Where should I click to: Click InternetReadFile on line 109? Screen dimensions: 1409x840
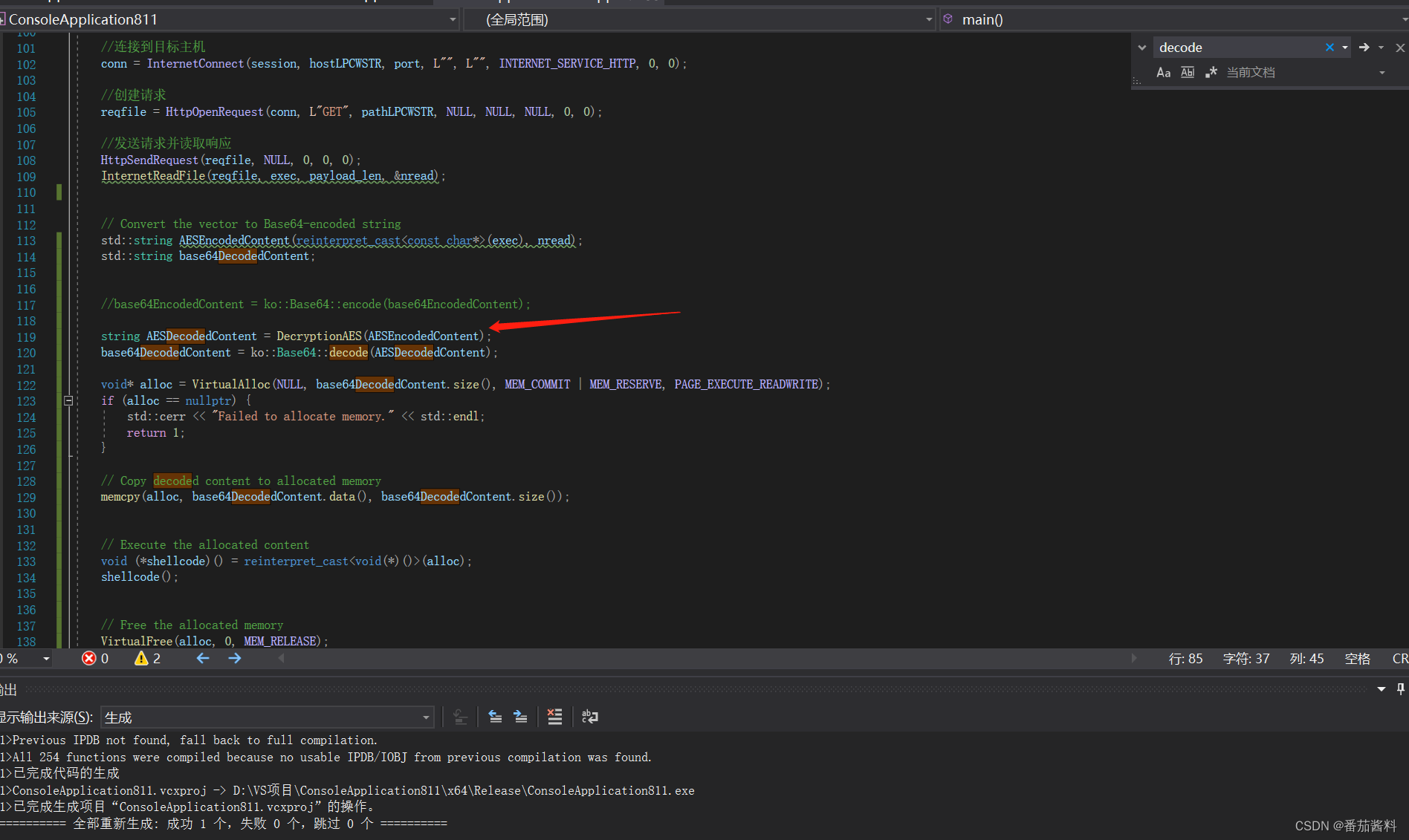153,176
